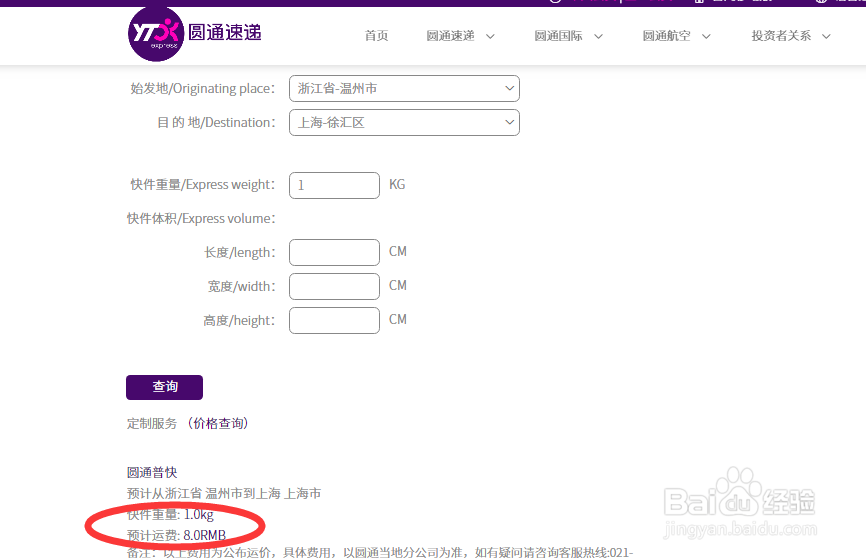Open the 首页 home menu item
Image resolution: width=866 pixels, height=559 pixels.
pyautogui.click(x=377, y=36)
